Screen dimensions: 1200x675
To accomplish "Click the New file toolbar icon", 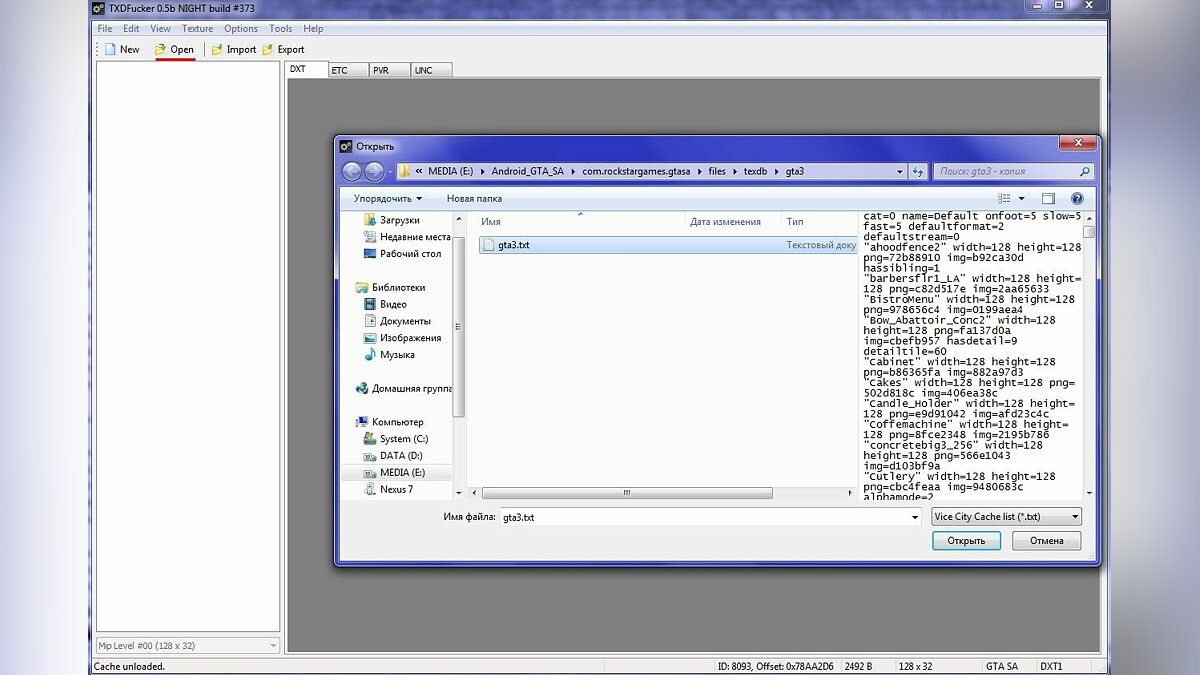I will (x=110, y=49).
